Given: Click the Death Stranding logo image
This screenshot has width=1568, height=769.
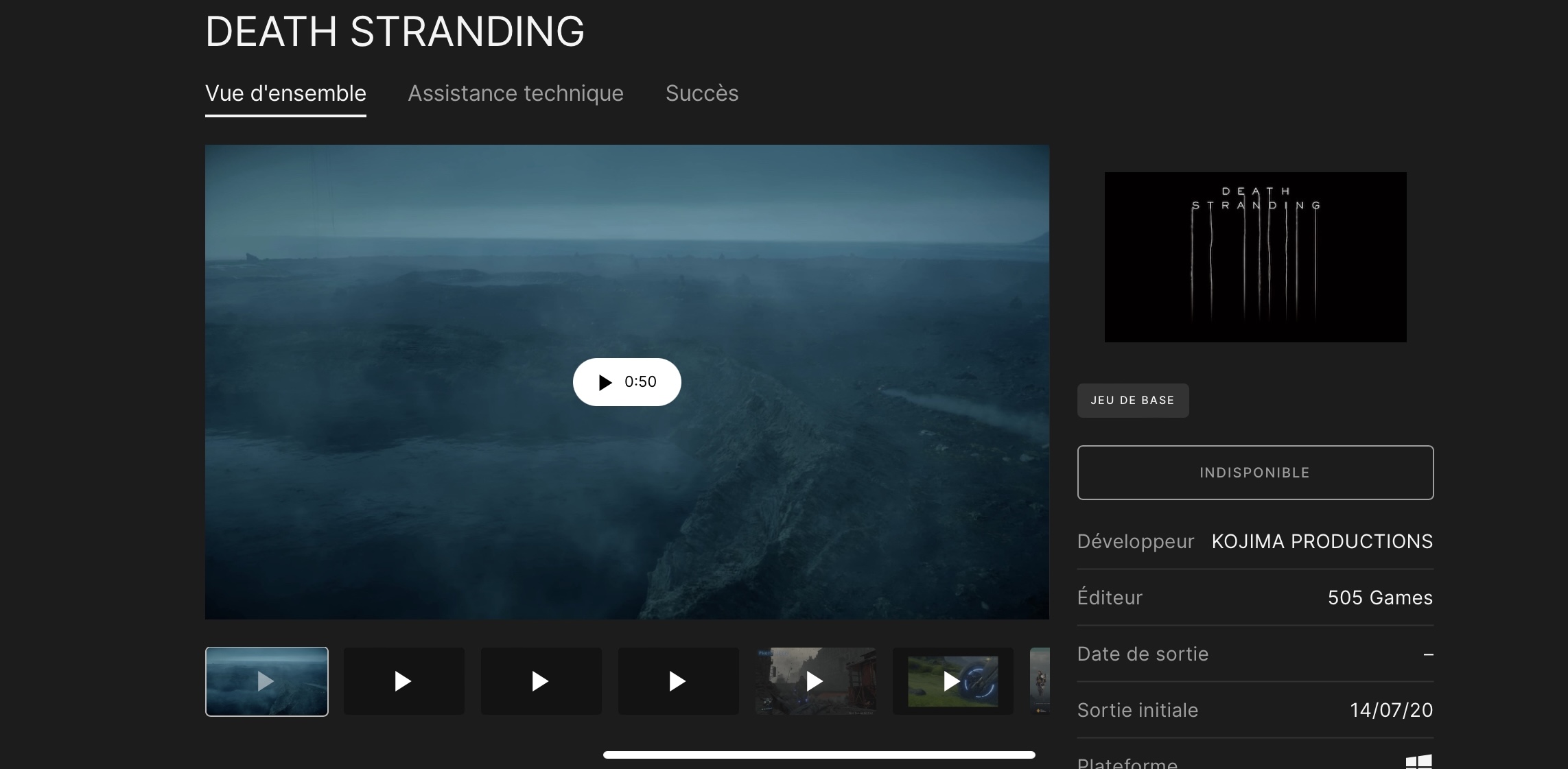Looking at the screenshot, I should tap(1255, 257).
